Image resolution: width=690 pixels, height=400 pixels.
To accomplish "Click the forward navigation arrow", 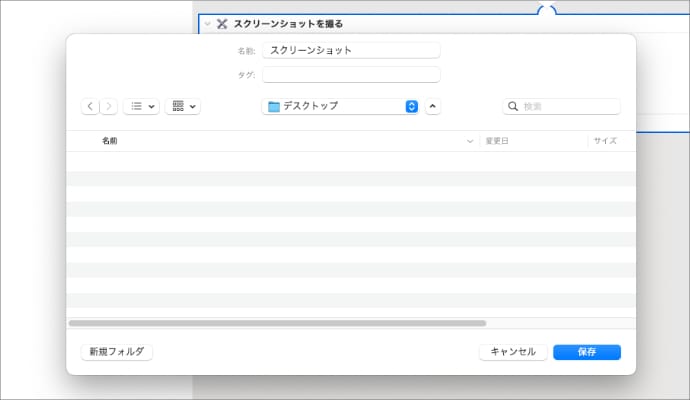I will click(x=108, y=106).
